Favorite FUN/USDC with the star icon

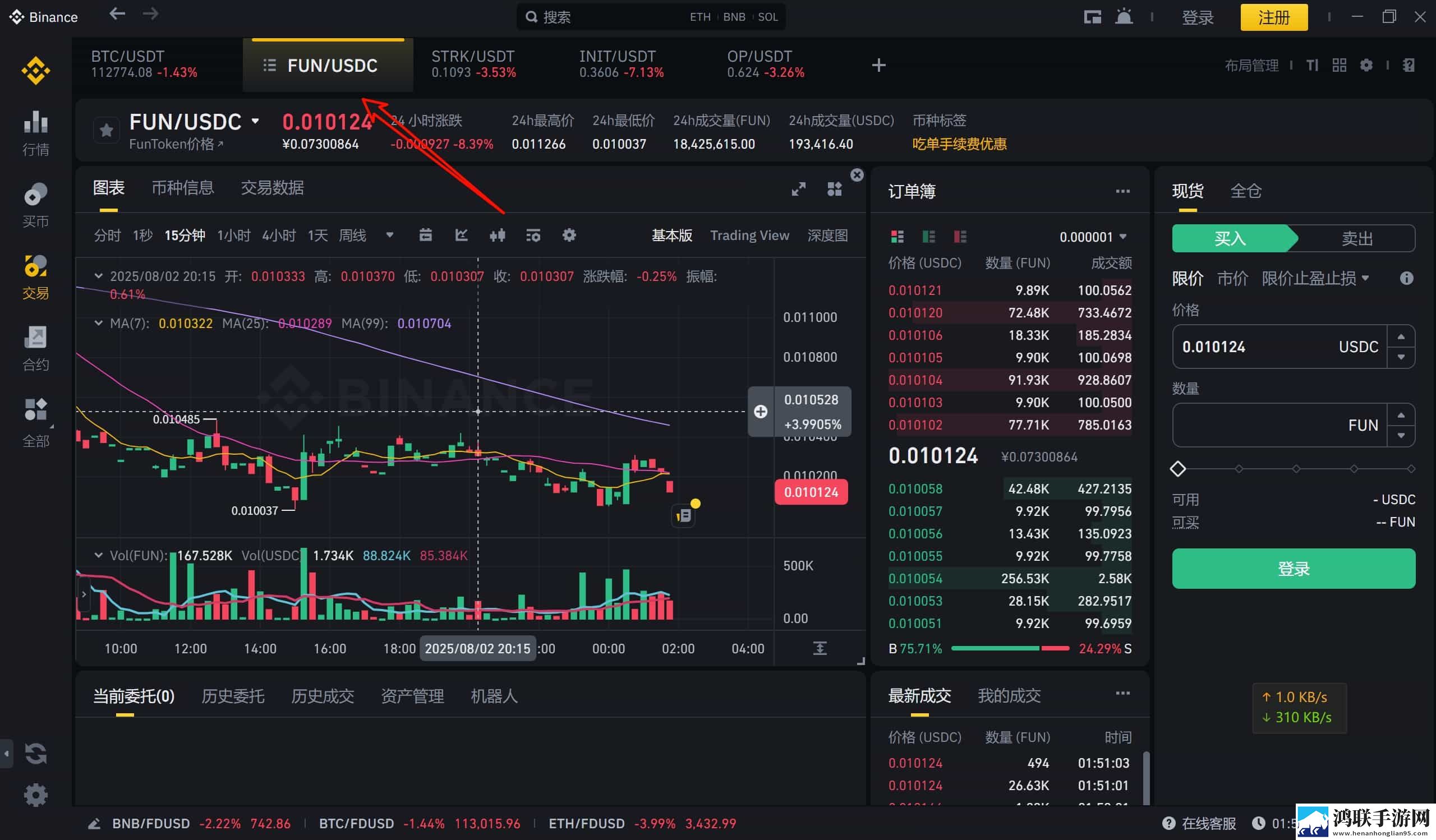[x=106, y=131]
